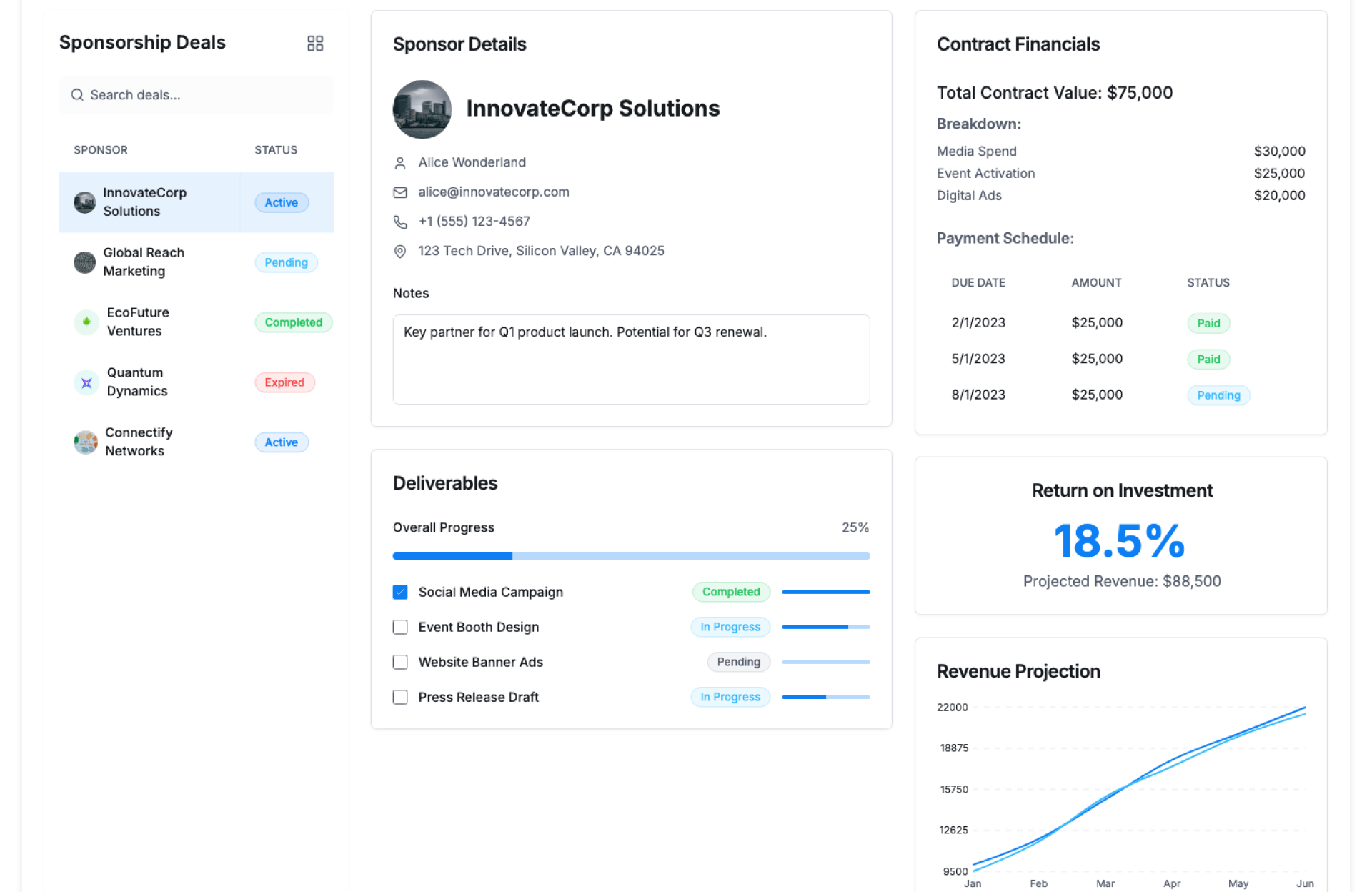Click the contact person icon near Alice Wonderland
Image resolution: width=1372 pixels, height=892 pixels.
[400, 163]
